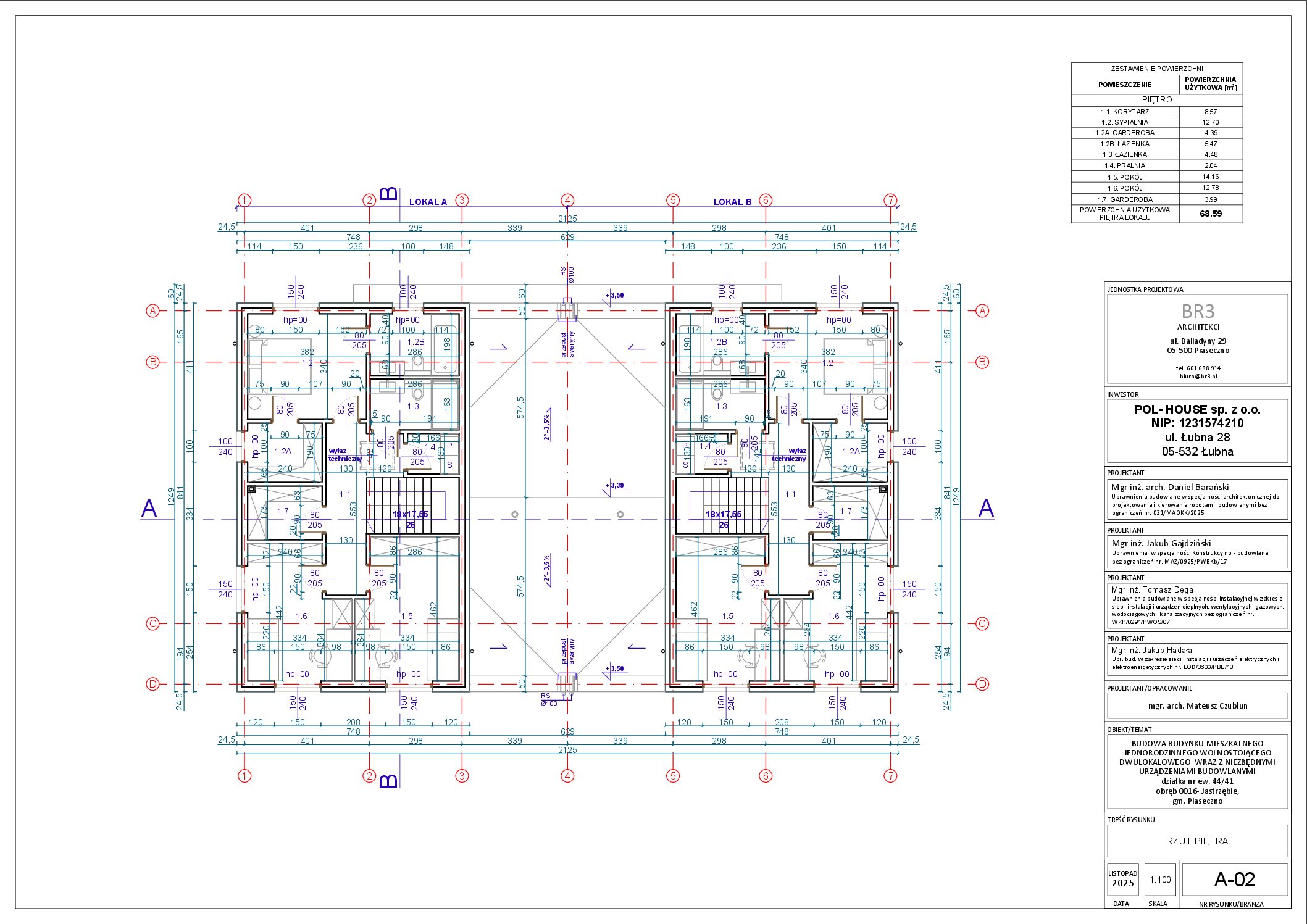Click the A-02 drawing number
This screenshot has height=924, width=1307.
coord(1234,880)
